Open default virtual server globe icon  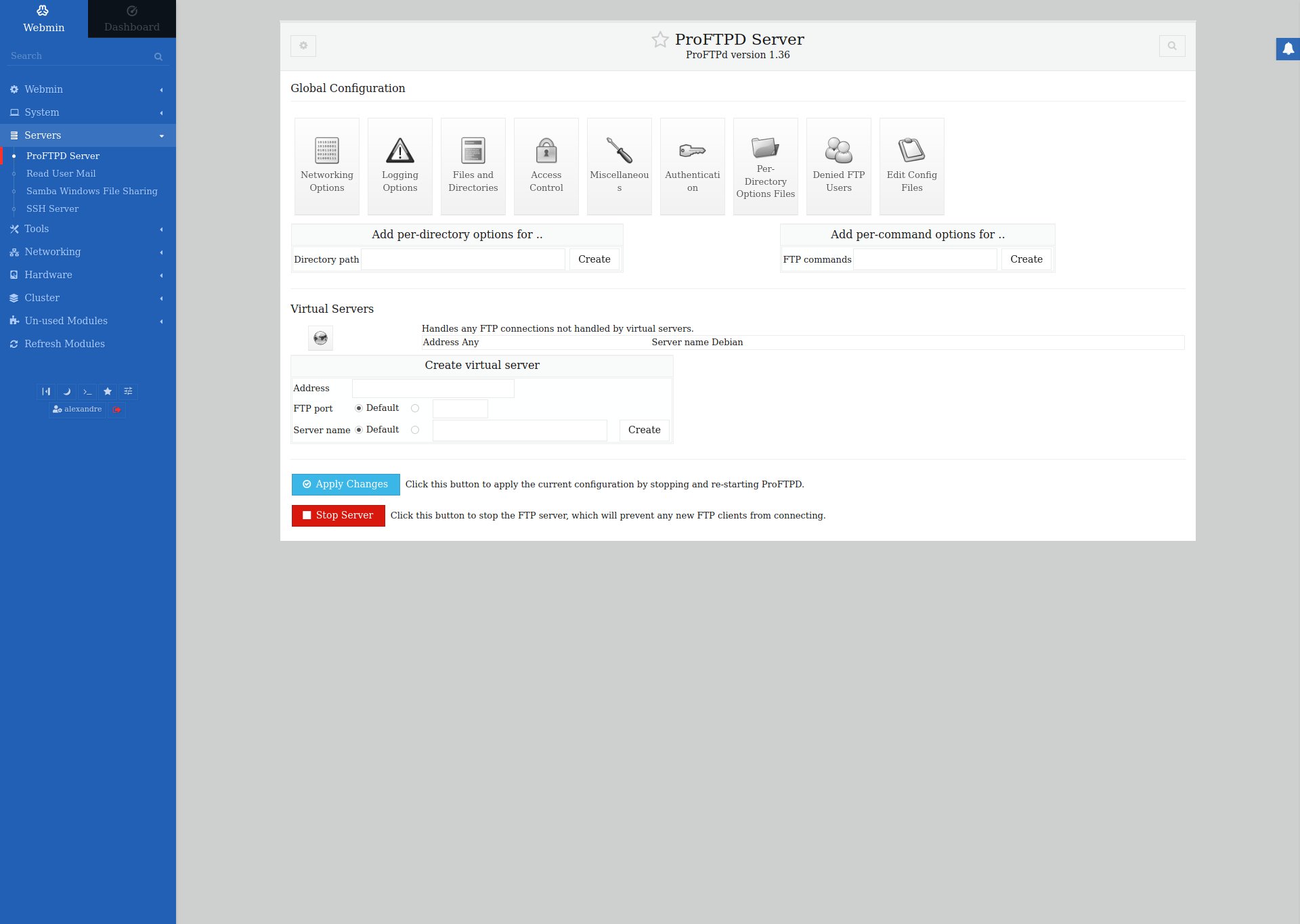[320, 338]
